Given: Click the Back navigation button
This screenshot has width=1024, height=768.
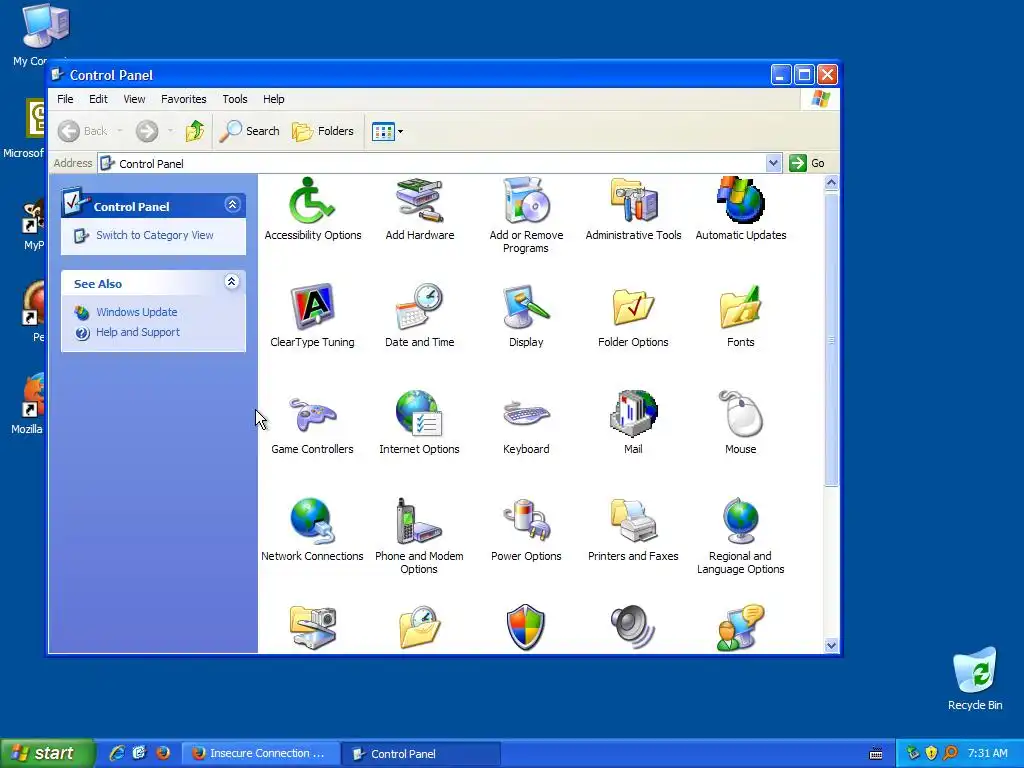Looking at the screenshot, I should 83,131.
